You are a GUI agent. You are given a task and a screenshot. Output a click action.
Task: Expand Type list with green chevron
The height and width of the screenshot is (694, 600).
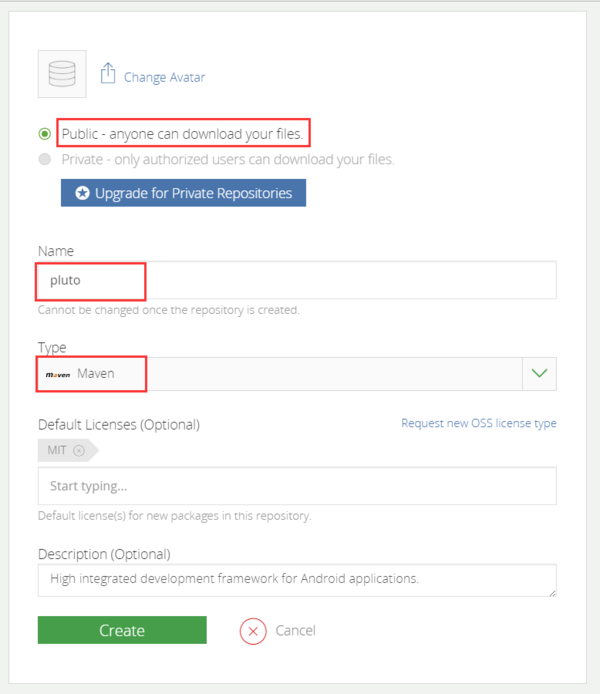pyautogui.click(x=540, y=374)
